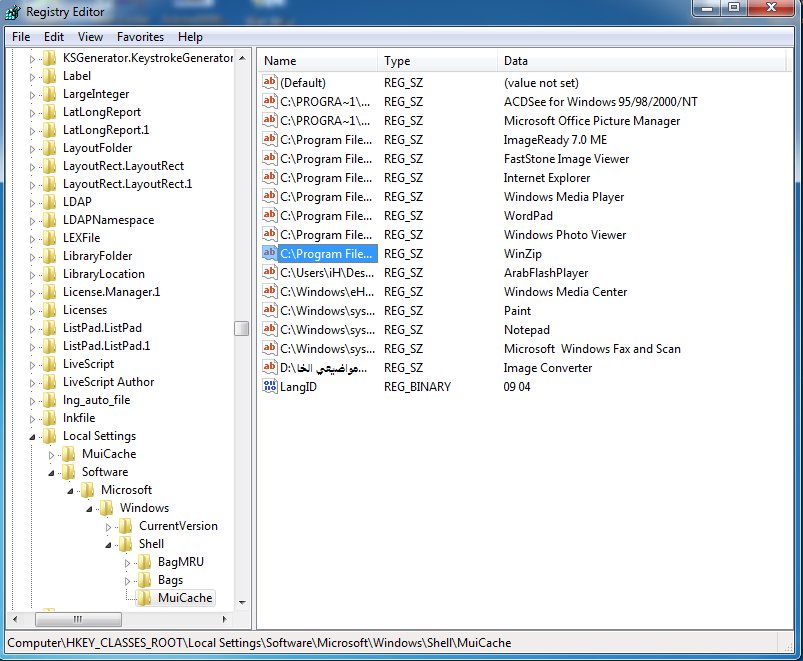The image size is (803, 661).
Task: Select the LiveScript Author key
Action: pos(108,381)
